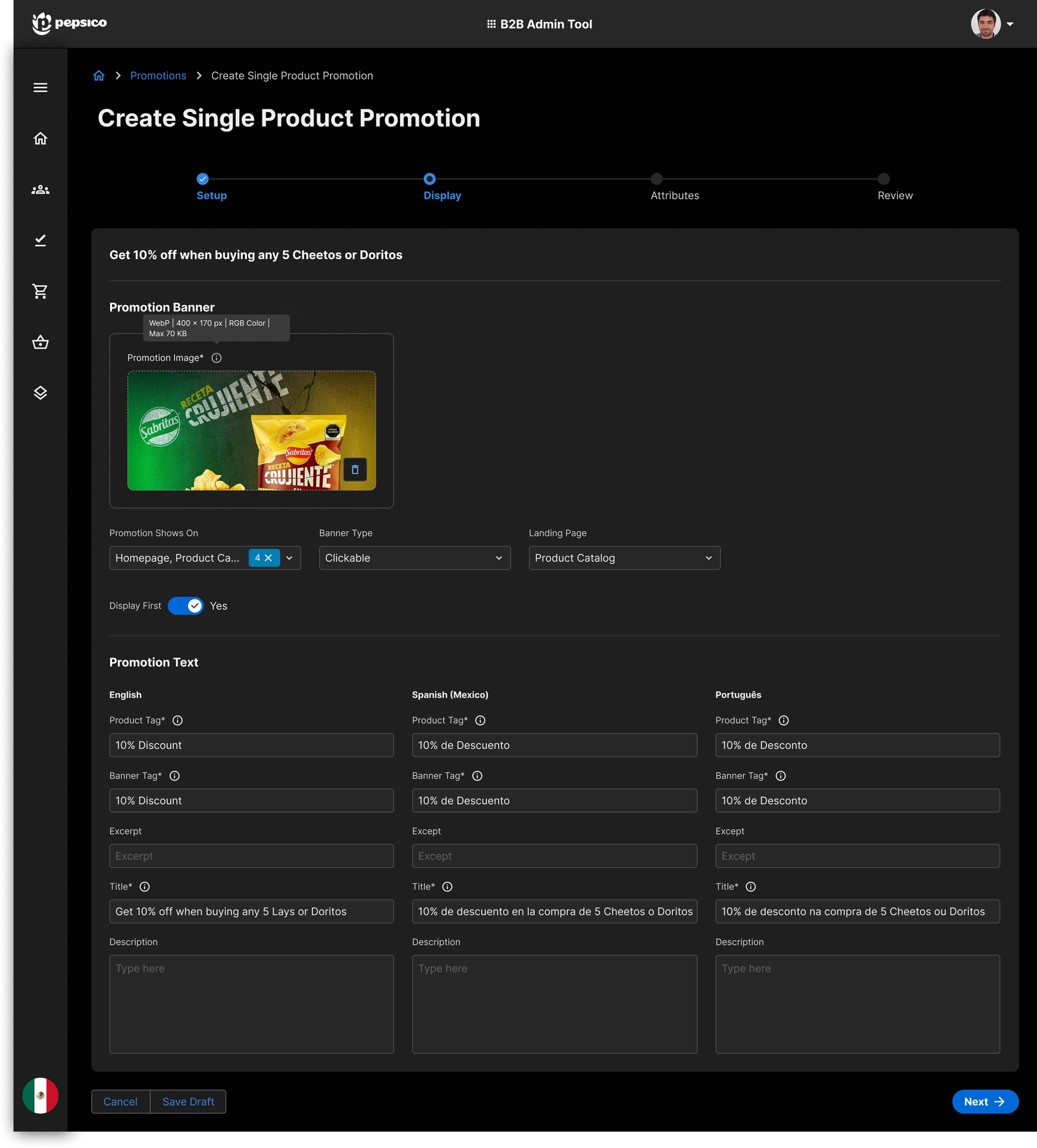Focus the Português Except field
This screenshot has height=1148, width=1037.
click(x=857, y=856)
